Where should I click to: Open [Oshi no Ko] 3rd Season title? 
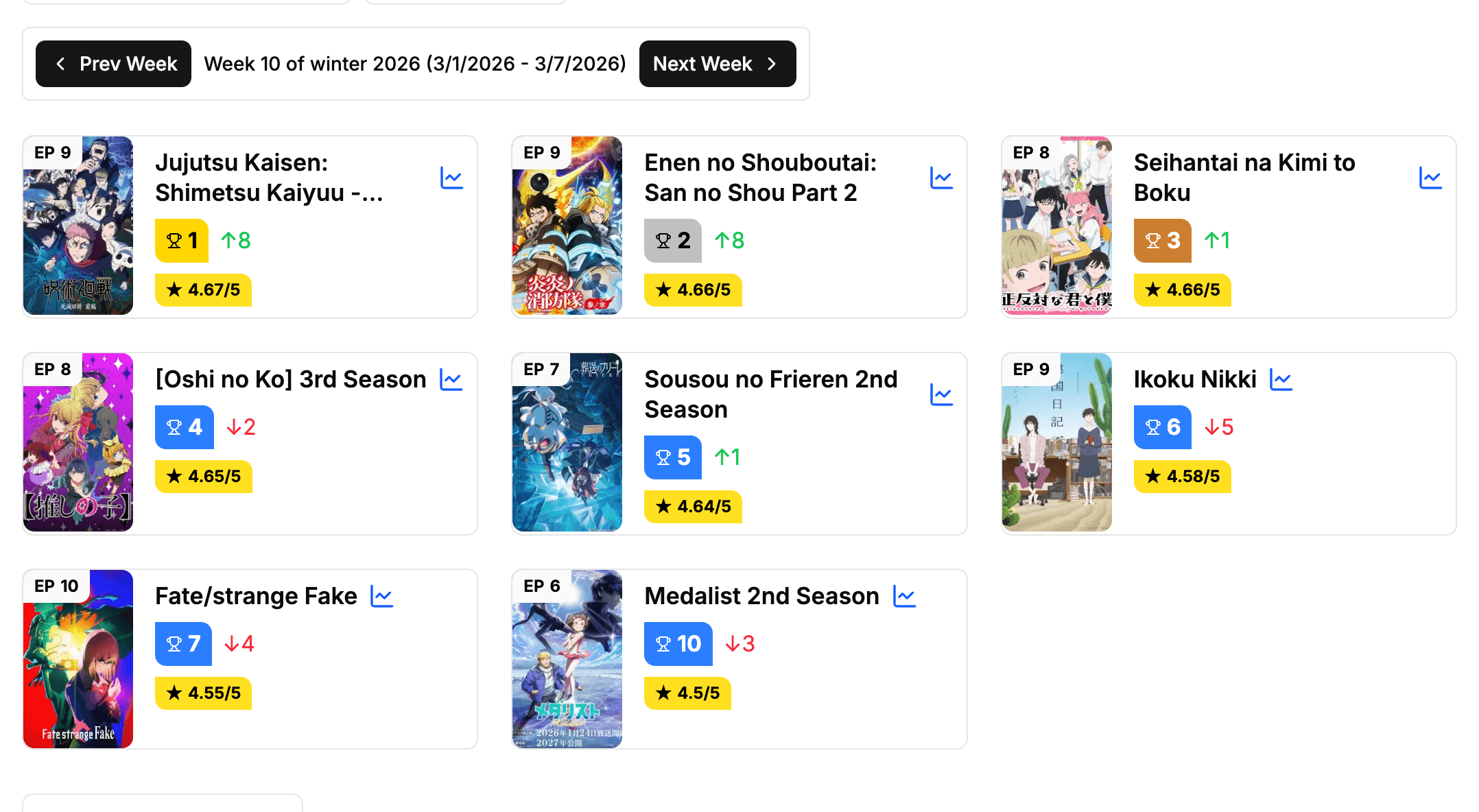point(290,380)
